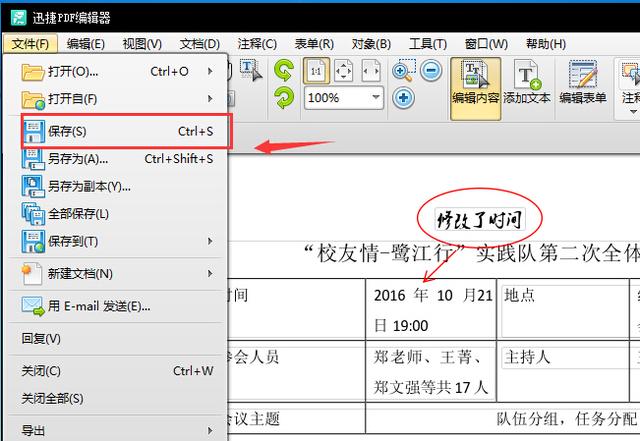The height and width of the screenshot is (441, 640).
Task: Rotate view with the lower green arrow
Action: pyautogui.click(x=284, y=98)
